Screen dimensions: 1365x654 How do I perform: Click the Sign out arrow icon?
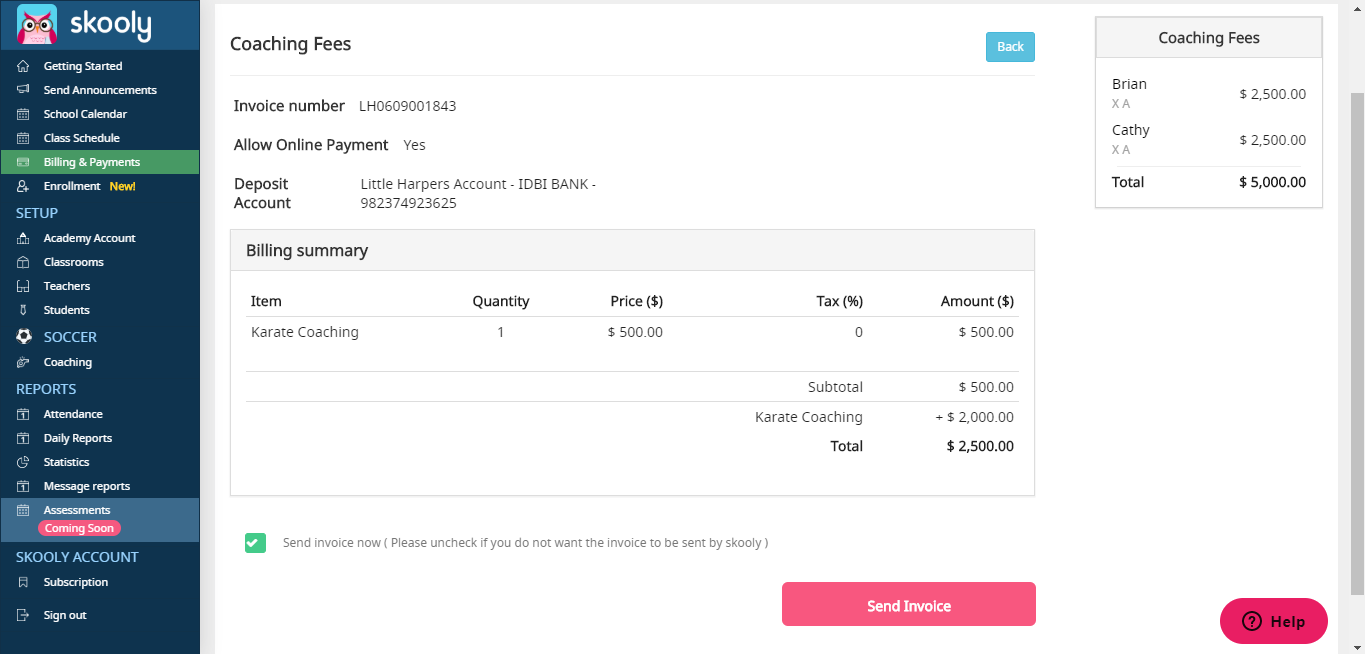click(x=23, y=615)
